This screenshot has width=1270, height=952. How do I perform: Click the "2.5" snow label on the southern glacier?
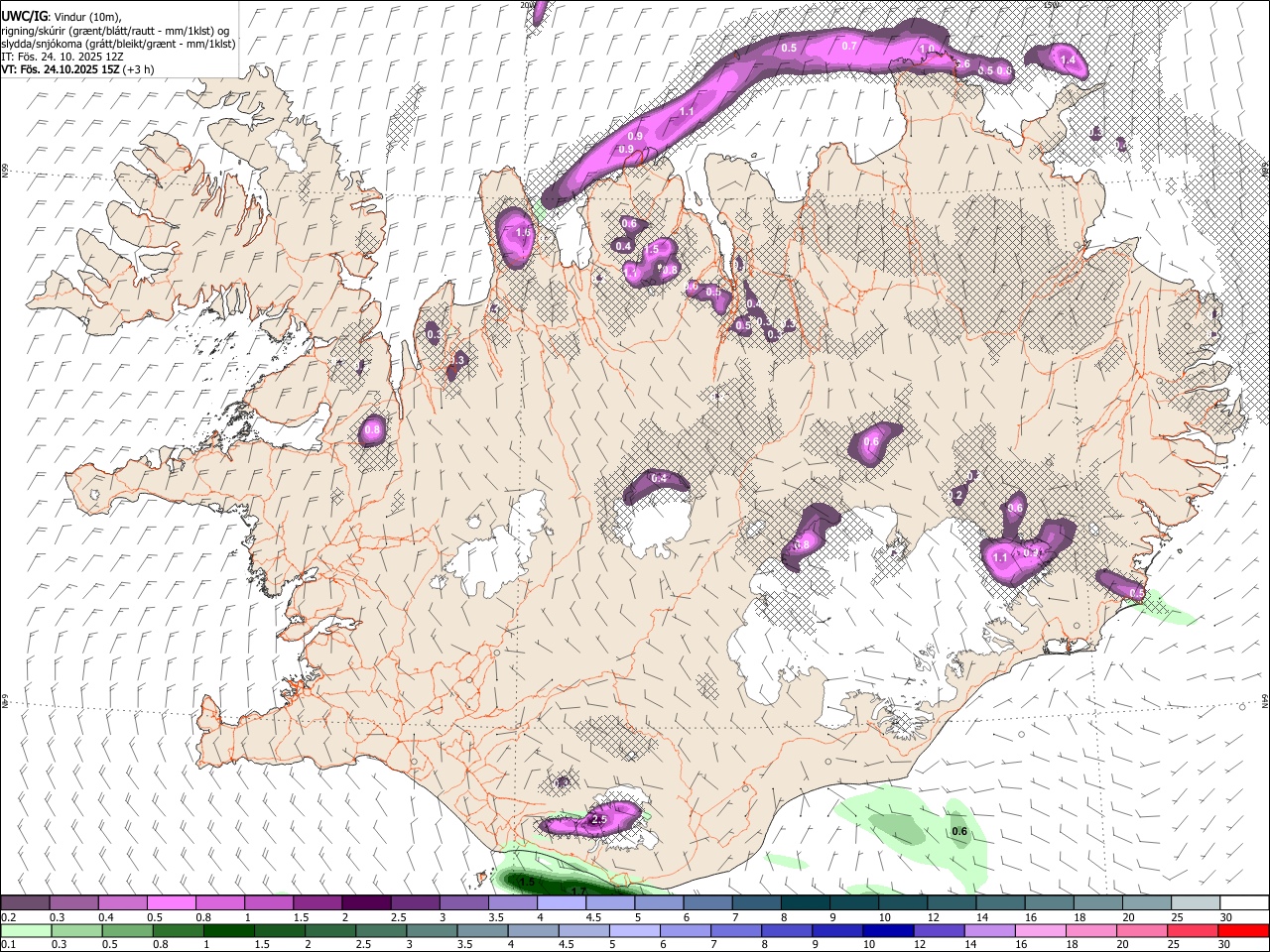coord(598,820)
